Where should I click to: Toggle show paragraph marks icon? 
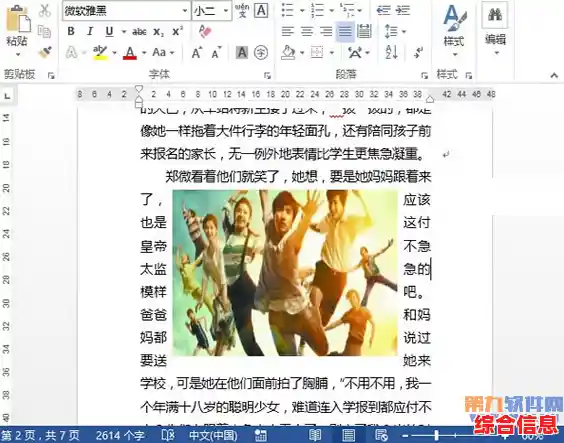coord(418,53)
